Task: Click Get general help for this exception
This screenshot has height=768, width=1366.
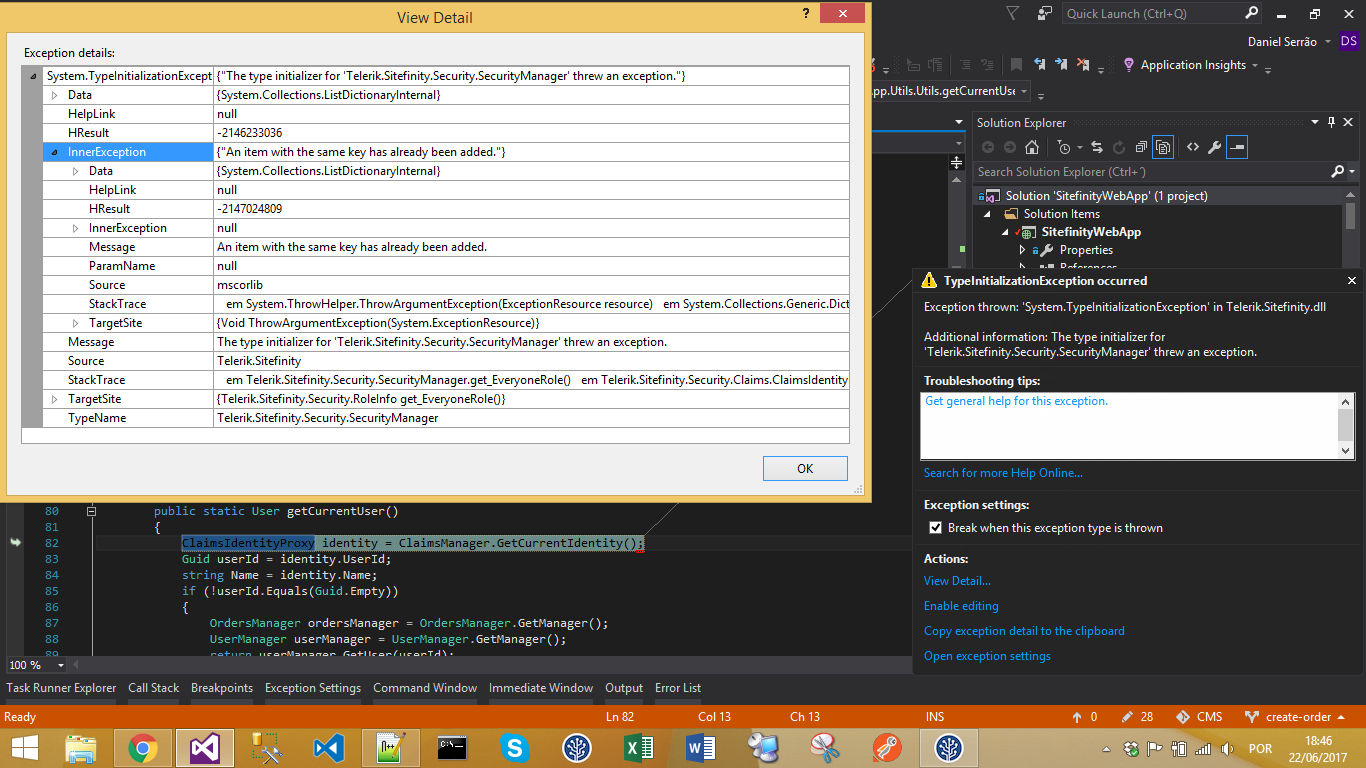Action: 1016,401
